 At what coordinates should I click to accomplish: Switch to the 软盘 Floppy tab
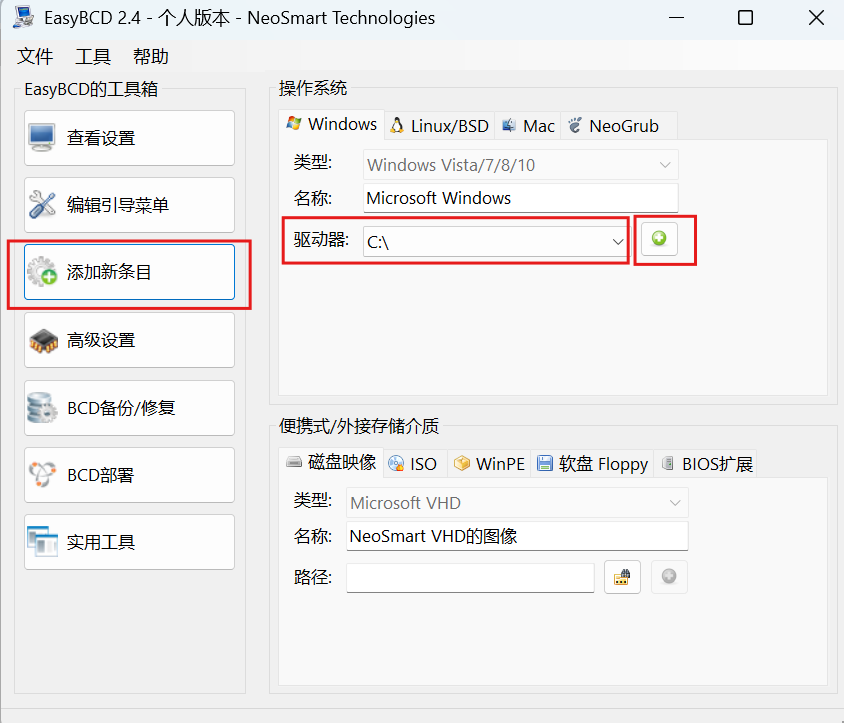592,464
